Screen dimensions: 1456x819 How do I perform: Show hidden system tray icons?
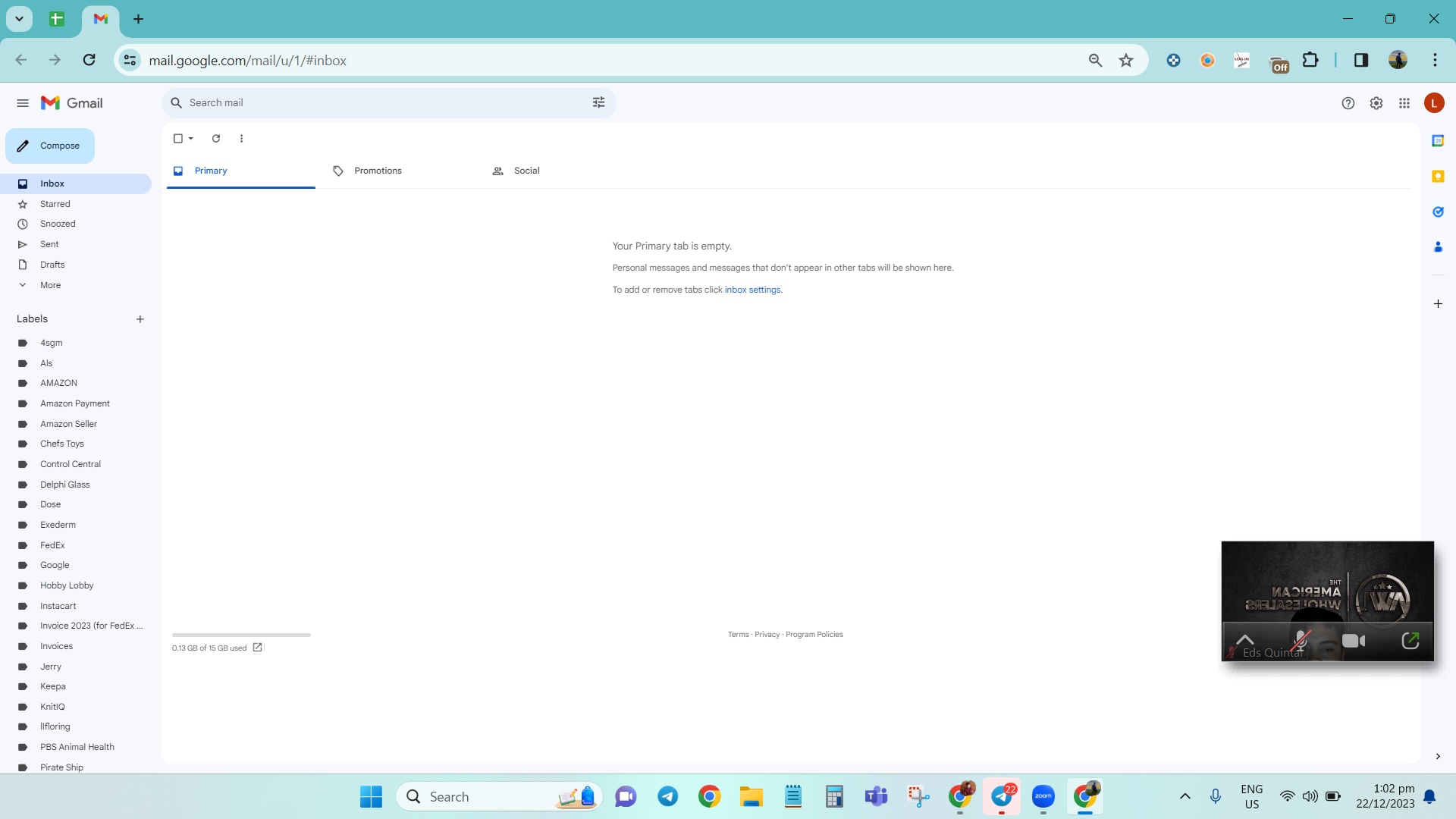pos(1185,796)
